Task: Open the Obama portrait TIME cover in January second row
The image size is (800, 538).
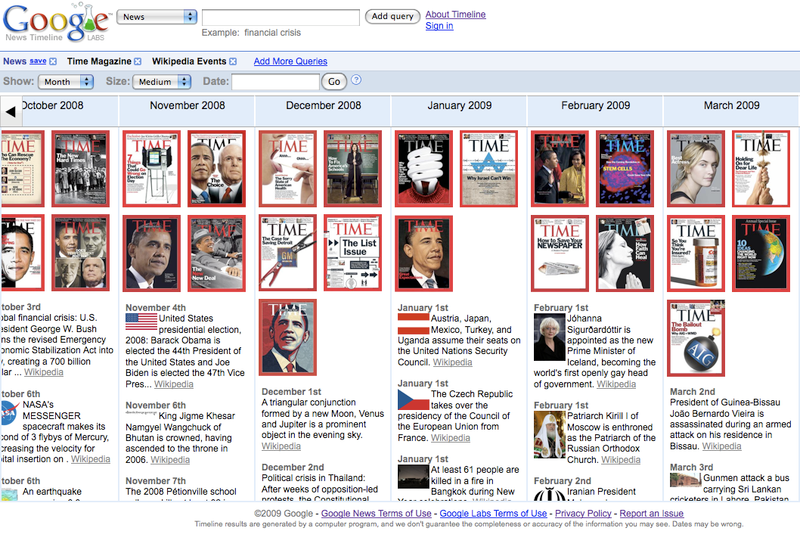Action: 424,253
